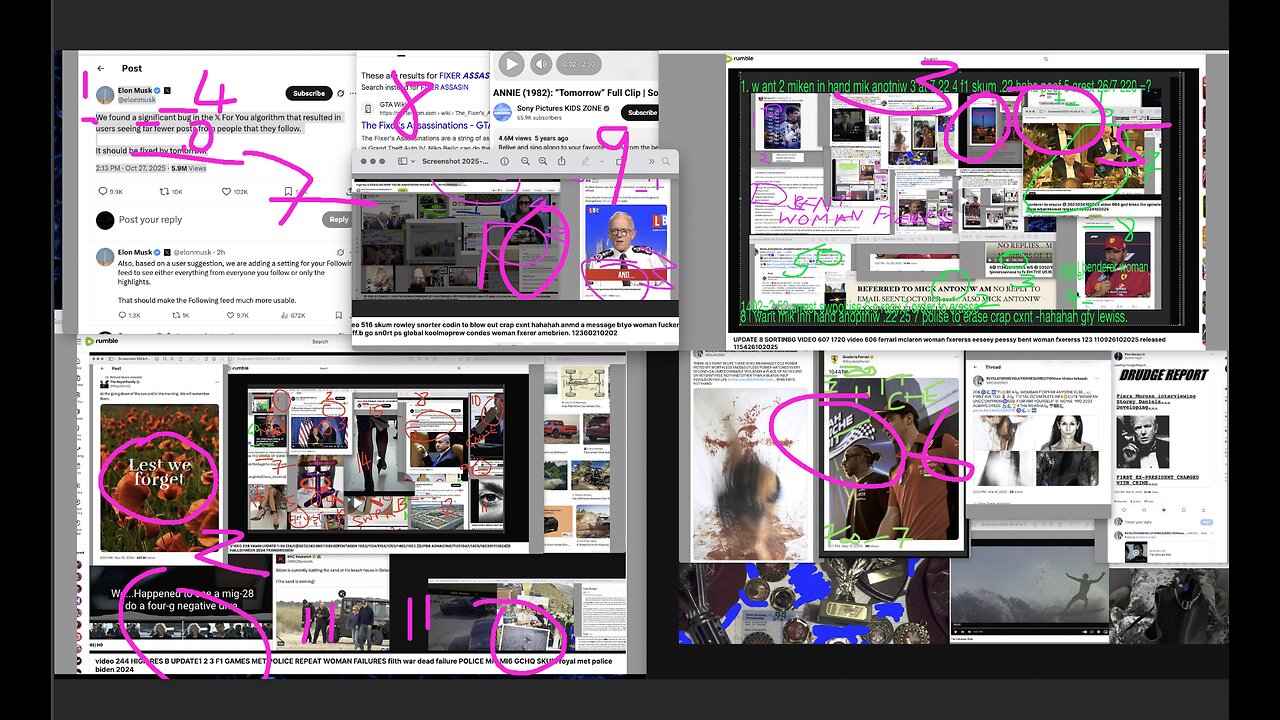The height and width of the screenshot is (720, 1280).
Task: Open the 5.9M Views count text
Action: click(189, 168)
